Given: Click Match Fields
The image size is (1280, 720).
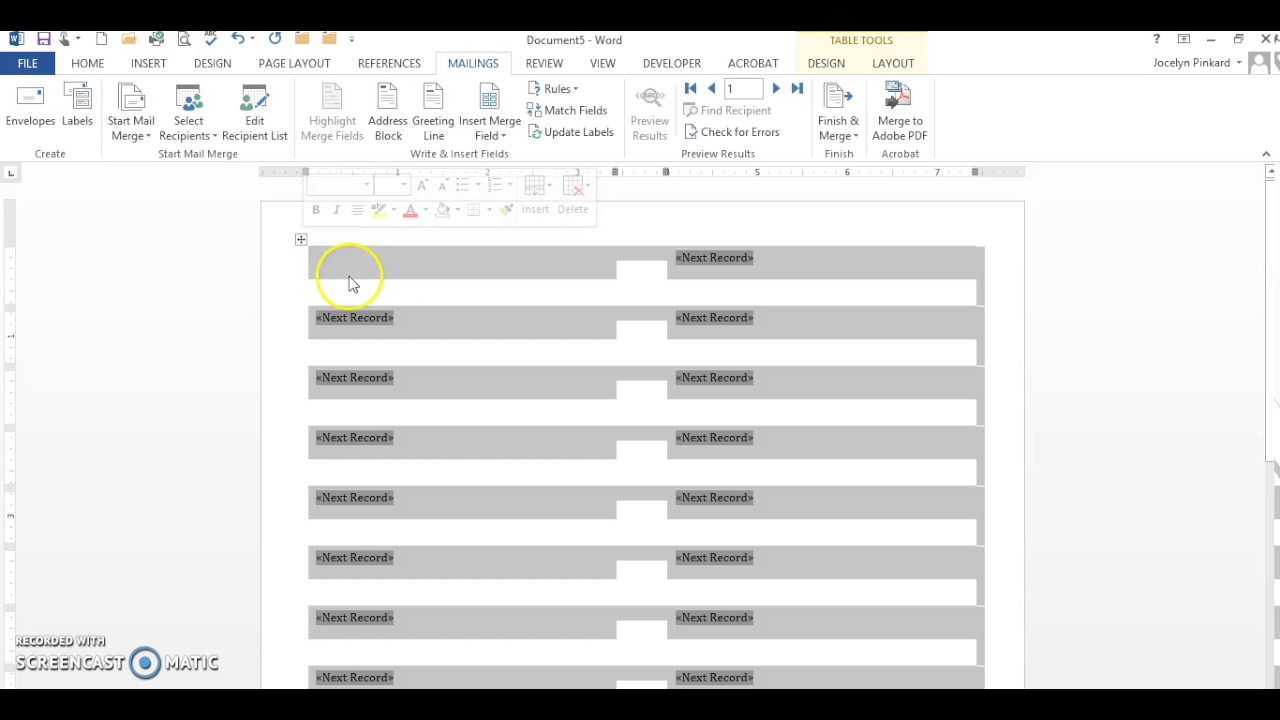Looking at the screenshot, I should 567,110.
